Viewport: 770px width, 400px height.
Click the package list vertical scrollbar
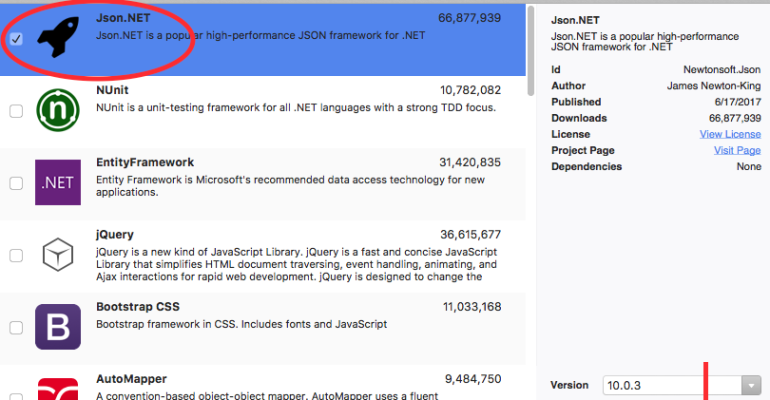click(530, 52)
